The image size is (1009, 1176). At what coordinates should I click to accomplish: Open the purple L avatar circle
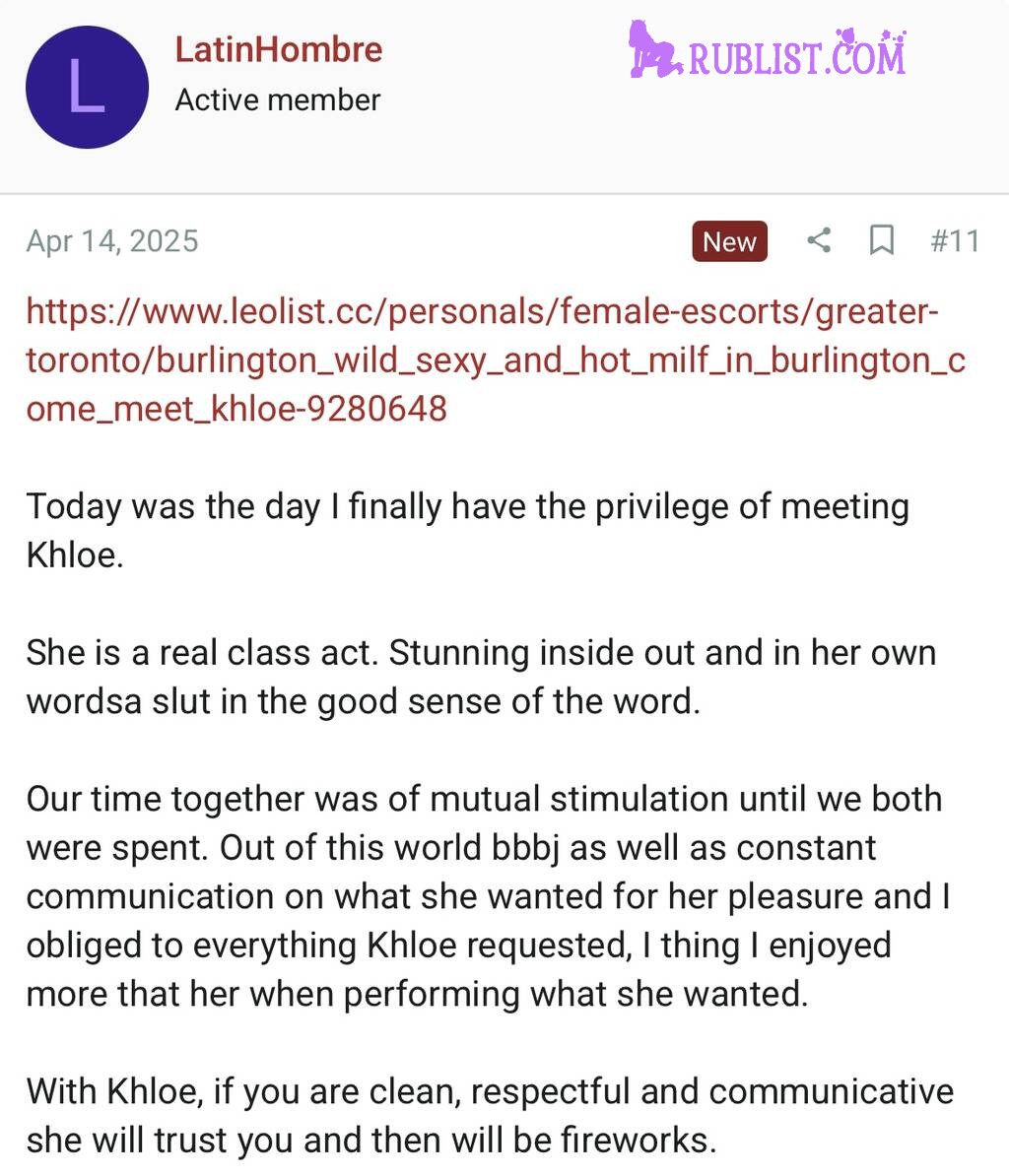pos(87,87)
